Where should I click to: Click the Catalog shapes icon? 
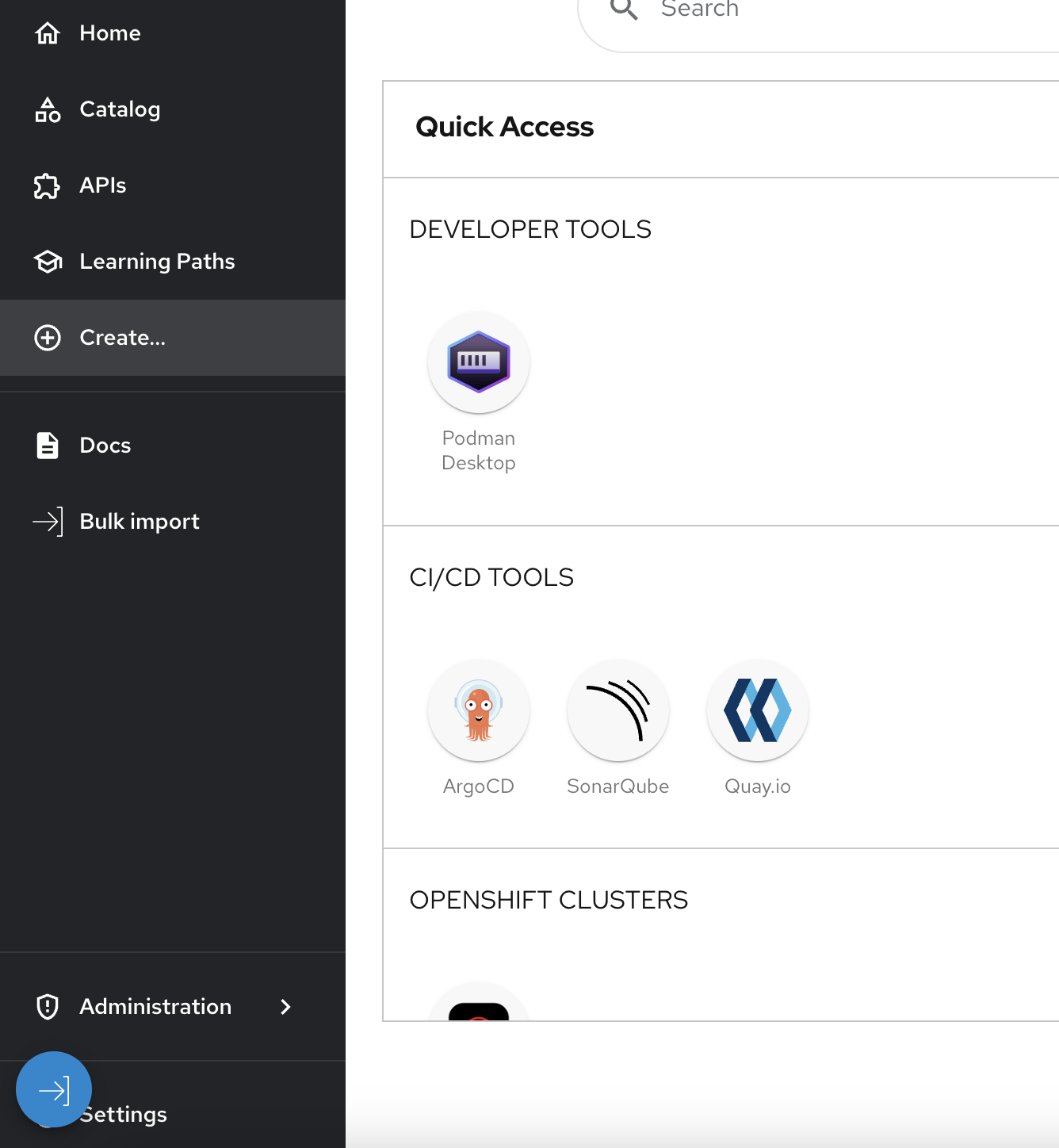point(48,109)
